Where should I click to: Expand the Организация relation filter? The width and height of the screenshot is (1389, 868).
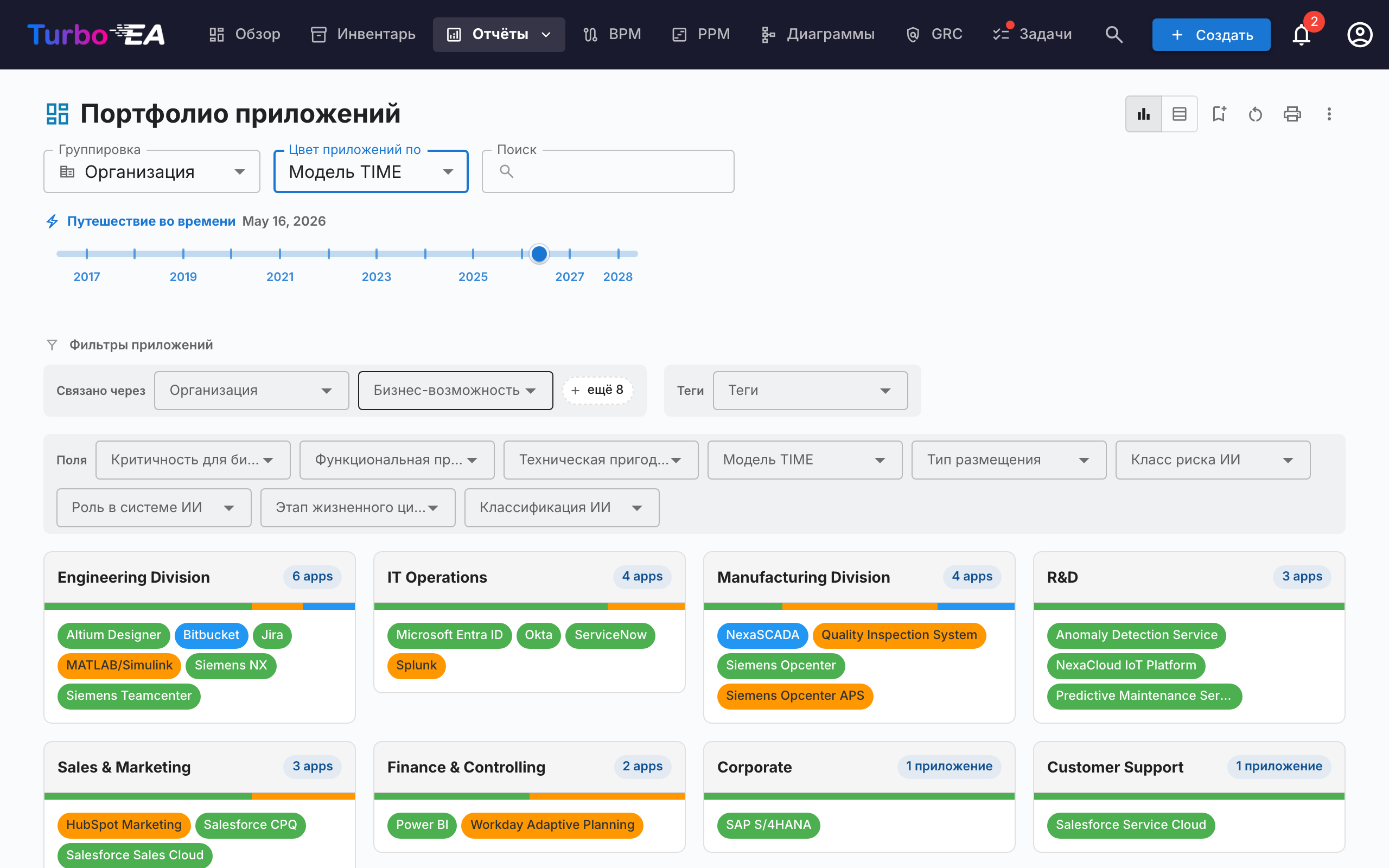click(x=251, y=391)
